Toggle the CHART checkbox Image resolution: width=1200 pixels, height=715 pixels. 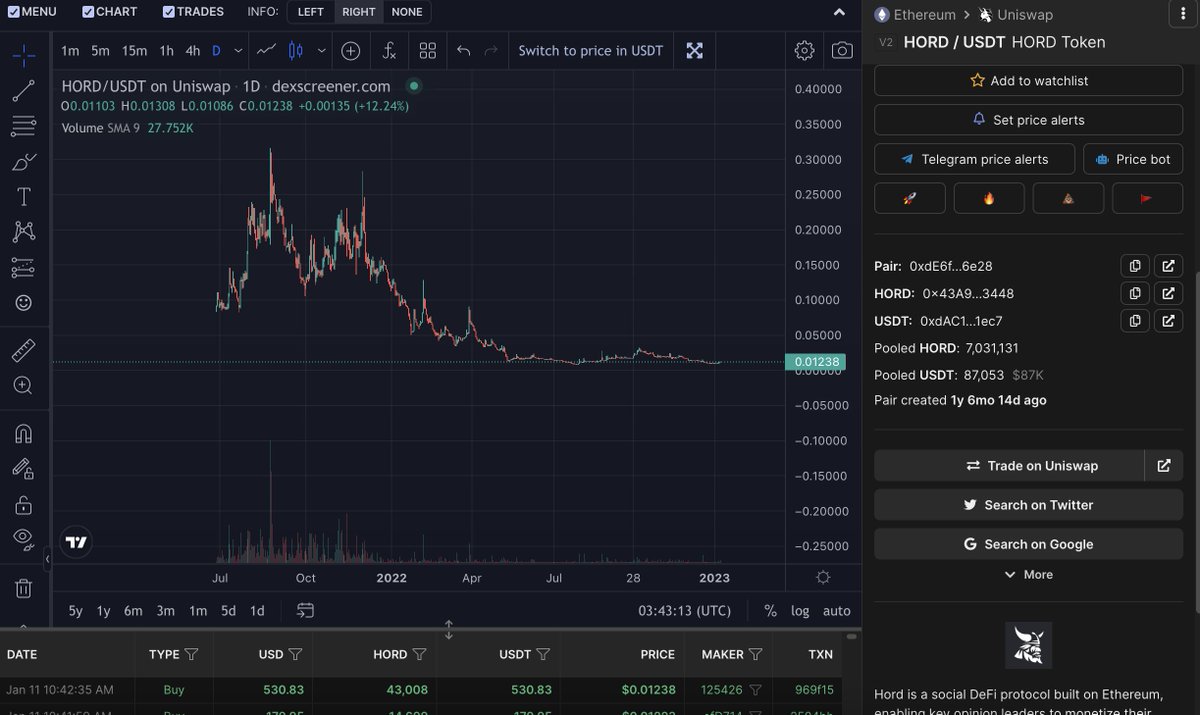[88, 12]
